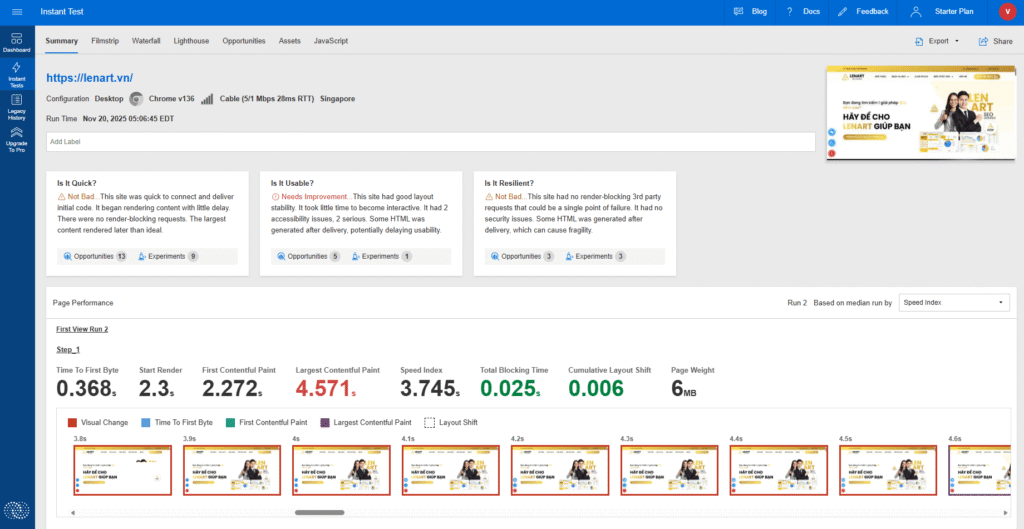
Task: Click the Experiments 9 count badge
Action: click(x=193, y=257)
